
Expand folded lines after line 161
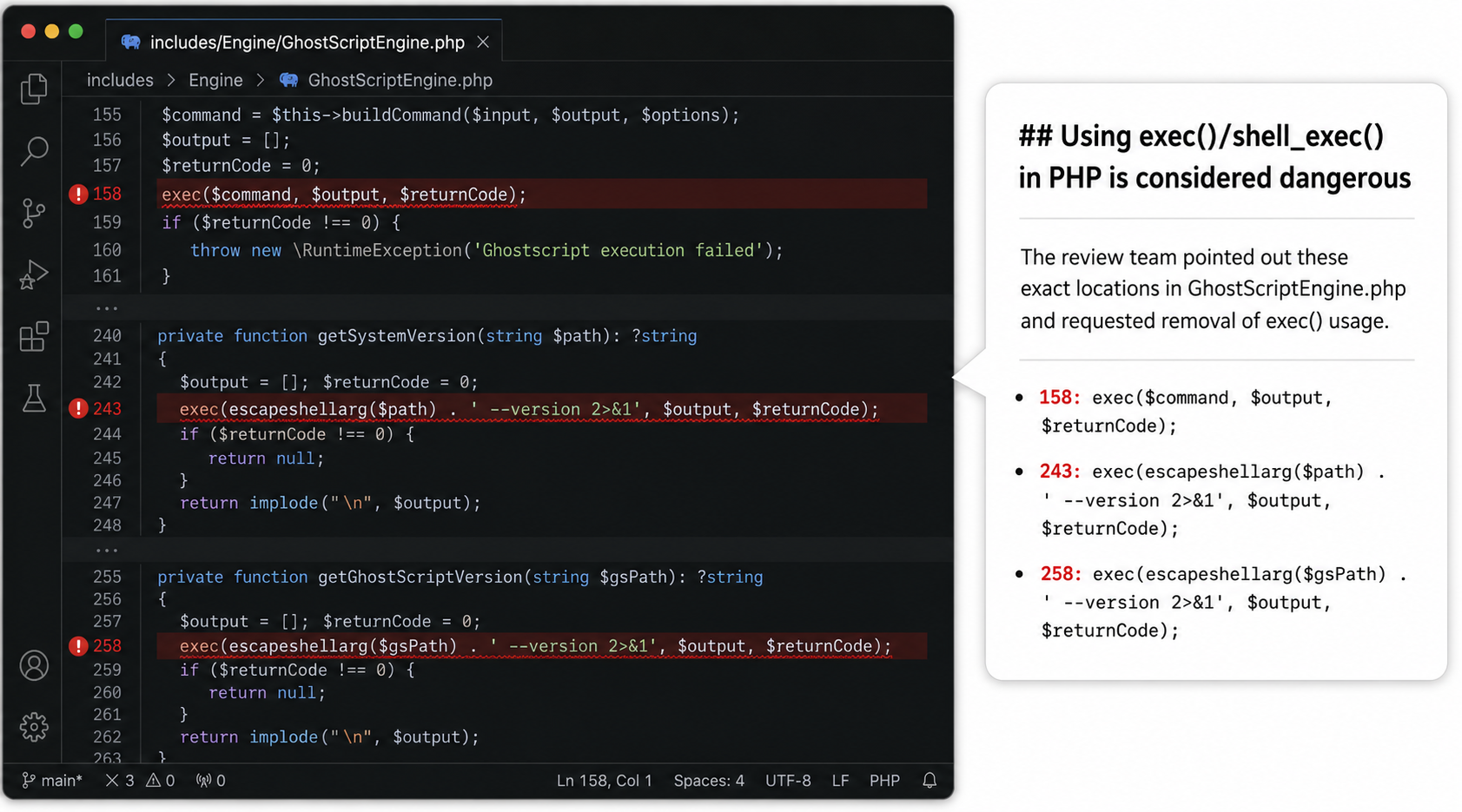click(107, 307)
